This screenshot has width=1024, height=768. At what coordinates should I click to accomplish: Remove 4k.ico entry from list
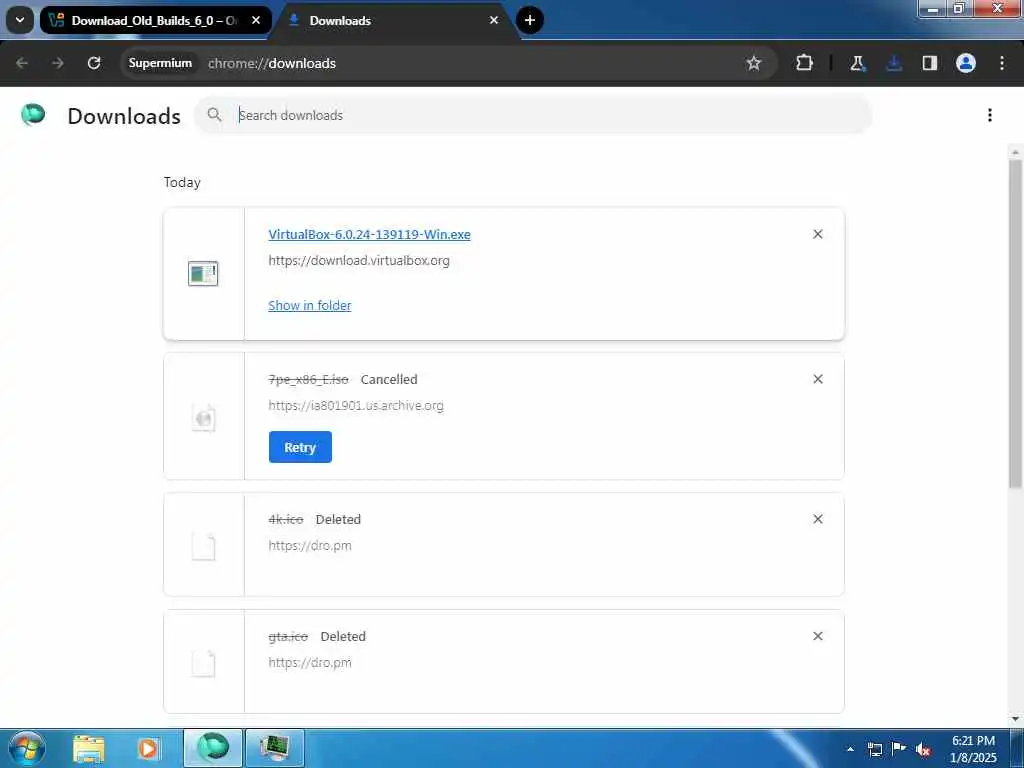pos(818,519)
